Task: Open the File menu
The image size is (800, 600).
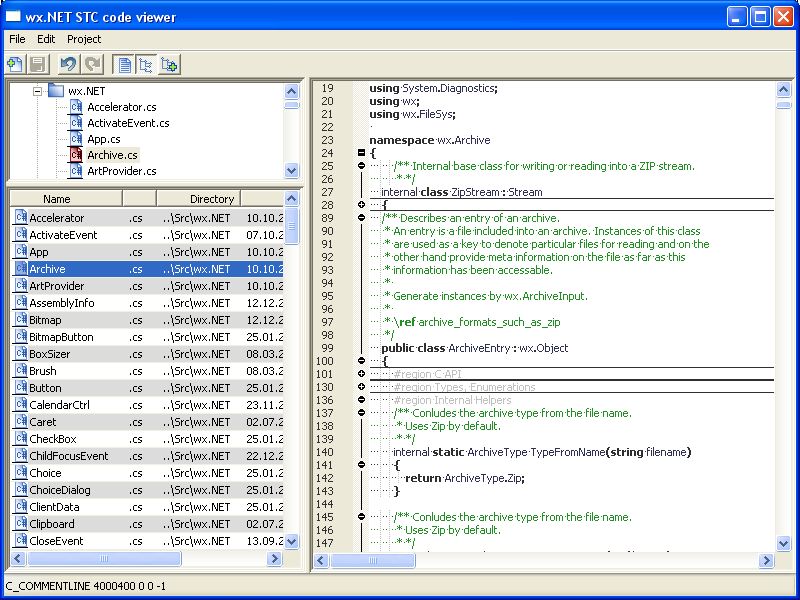Action: click(17, 39)
